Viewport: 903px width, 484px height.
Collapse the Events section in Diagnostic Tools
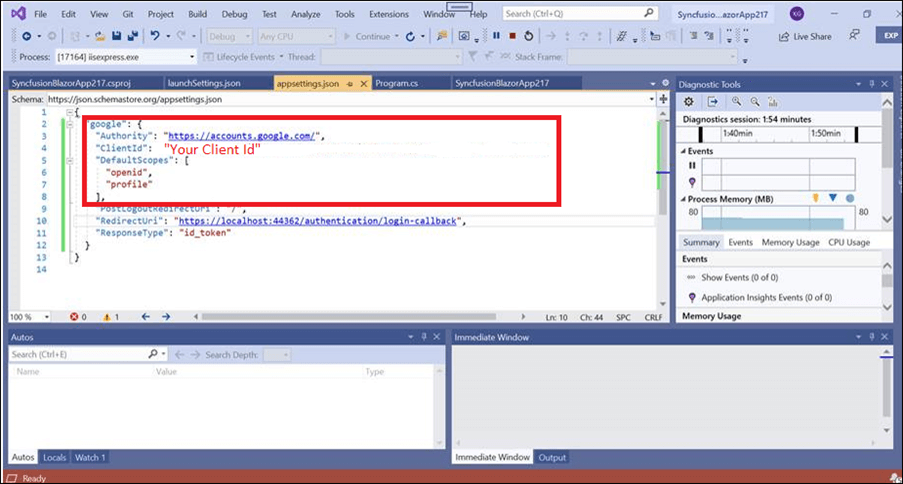686,150
